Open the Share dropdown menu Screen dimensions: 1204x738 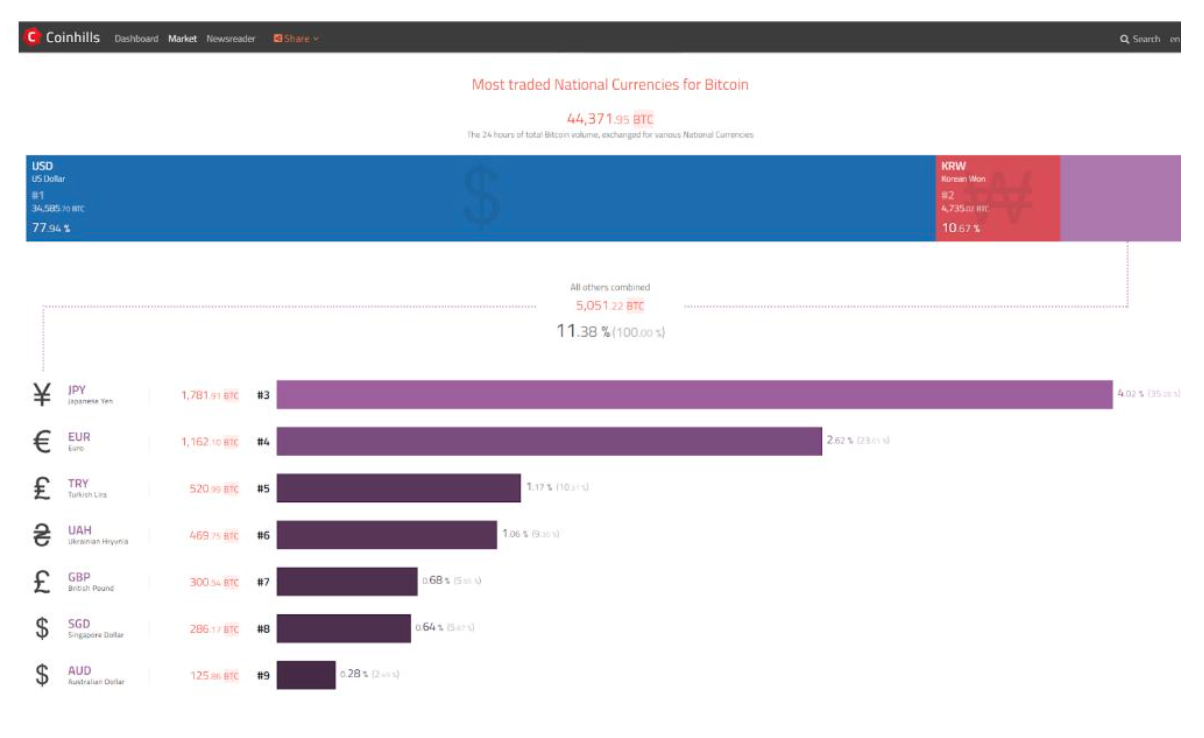pyautogui.click(x=296, y=39)
